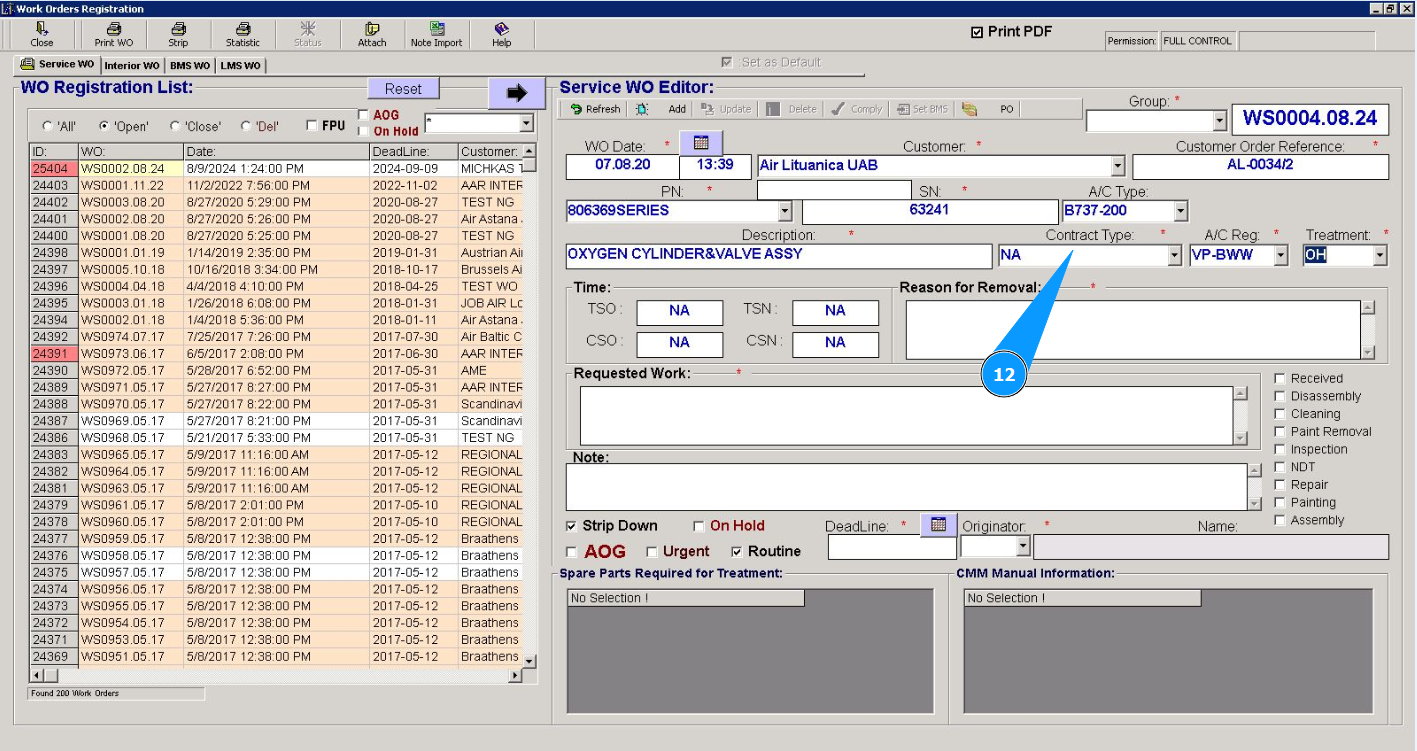
Task: Click the Print WO toolbar icon
Action: 113,30
